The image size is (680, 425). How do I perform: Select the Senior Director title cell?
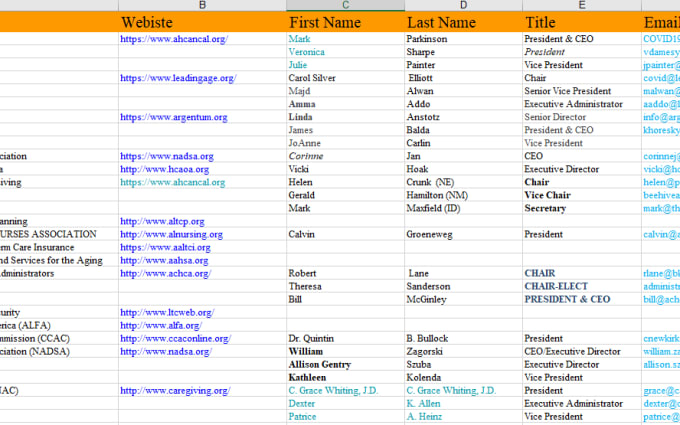pos(582,117)
